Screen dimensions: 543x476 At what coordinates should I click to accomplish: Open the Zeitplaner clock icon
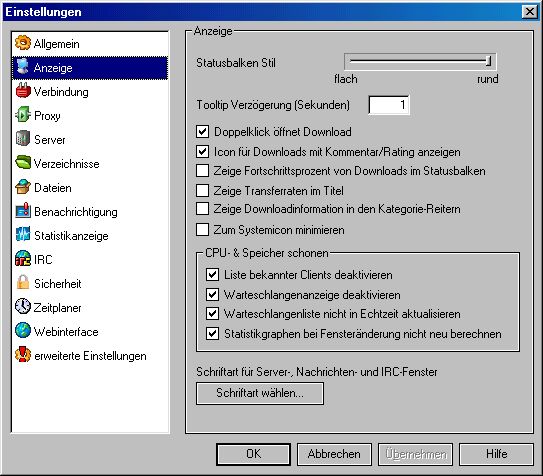click(x=23, y=307)
